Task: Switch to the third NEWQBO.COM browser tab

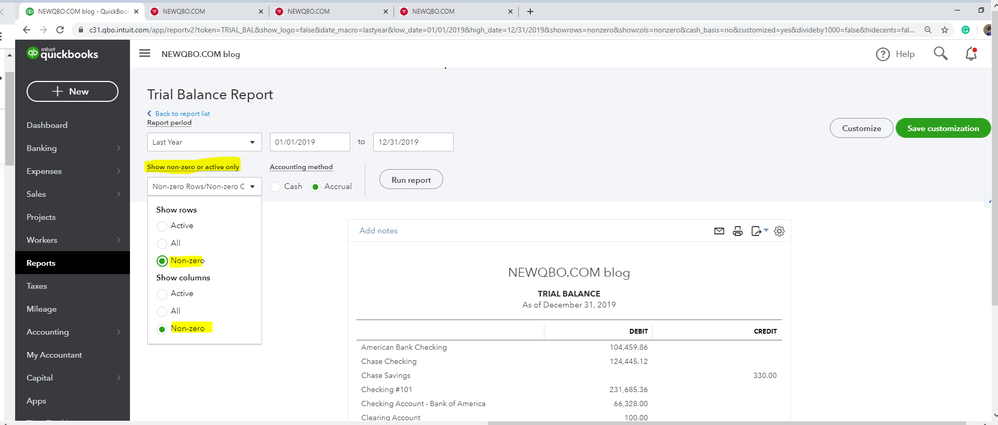Action: pyautogui.click(x=331, y=11)
